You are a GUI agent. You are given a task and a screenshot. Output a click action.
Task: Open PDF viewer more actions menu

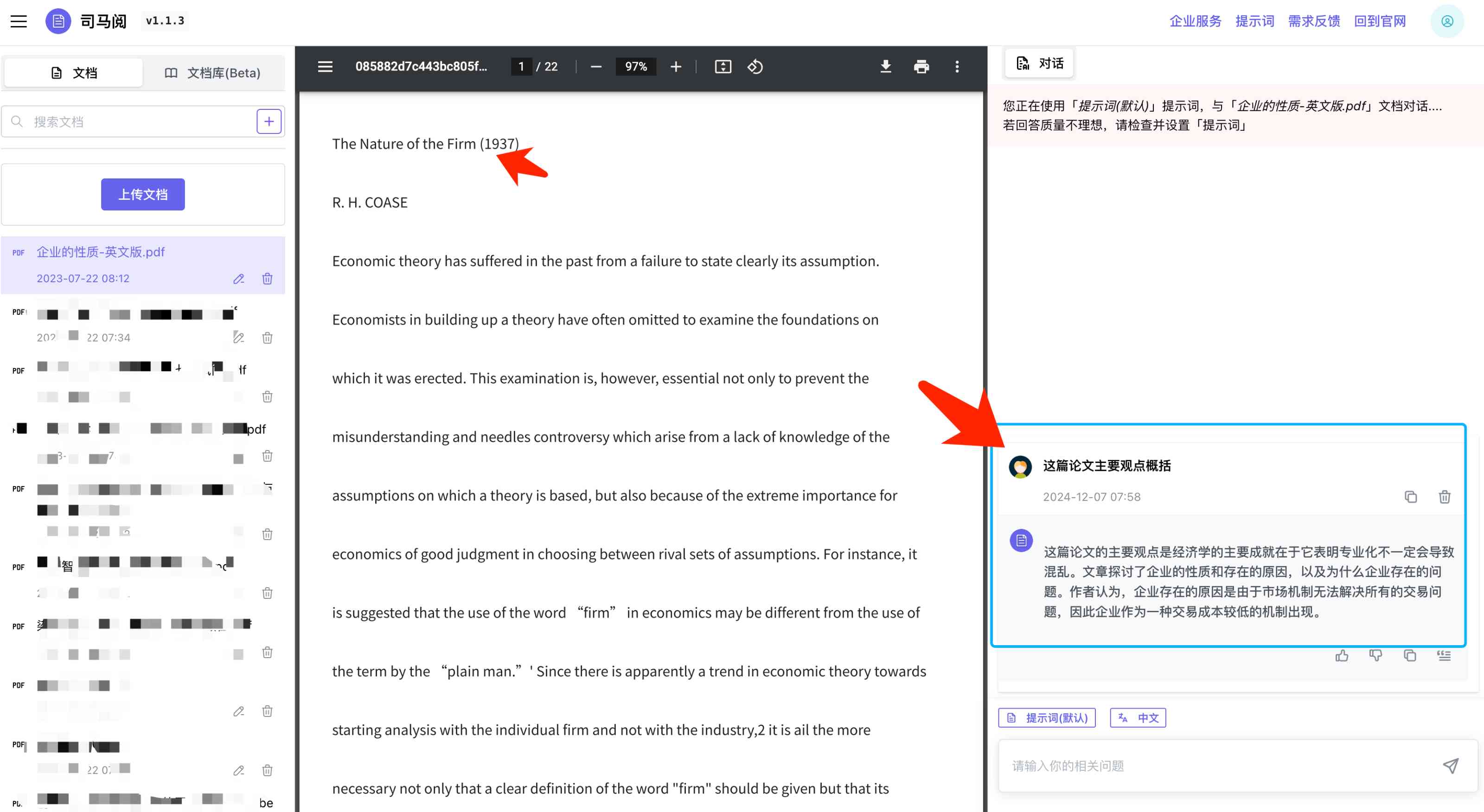click(957, 67)
